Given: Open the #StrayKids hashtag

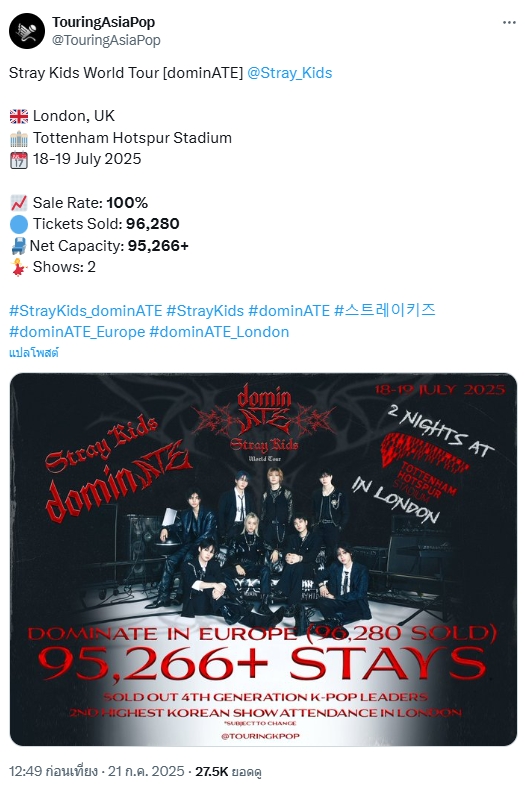Looking at the screenshot, I should click(205, 311).
